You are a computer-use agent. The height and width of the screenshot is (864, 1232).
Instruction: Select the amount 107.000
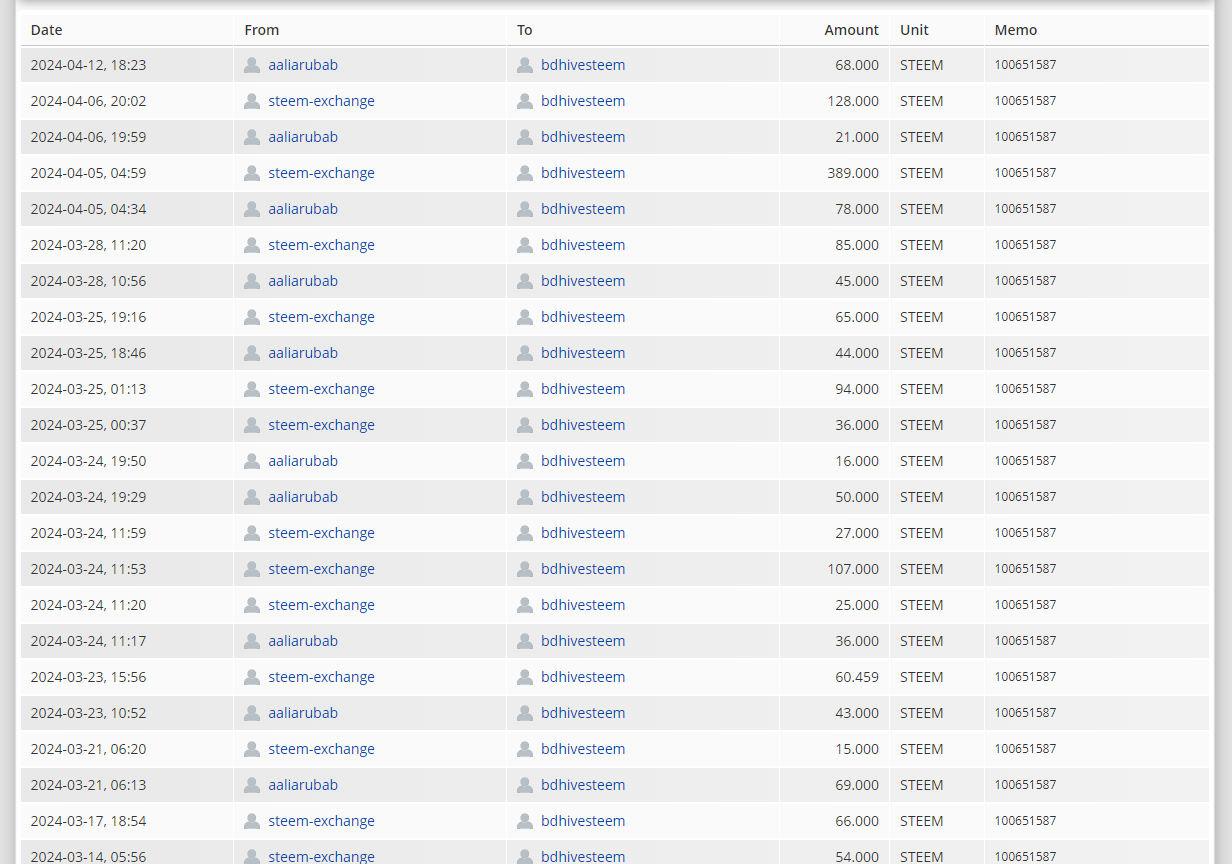(853, 569)
